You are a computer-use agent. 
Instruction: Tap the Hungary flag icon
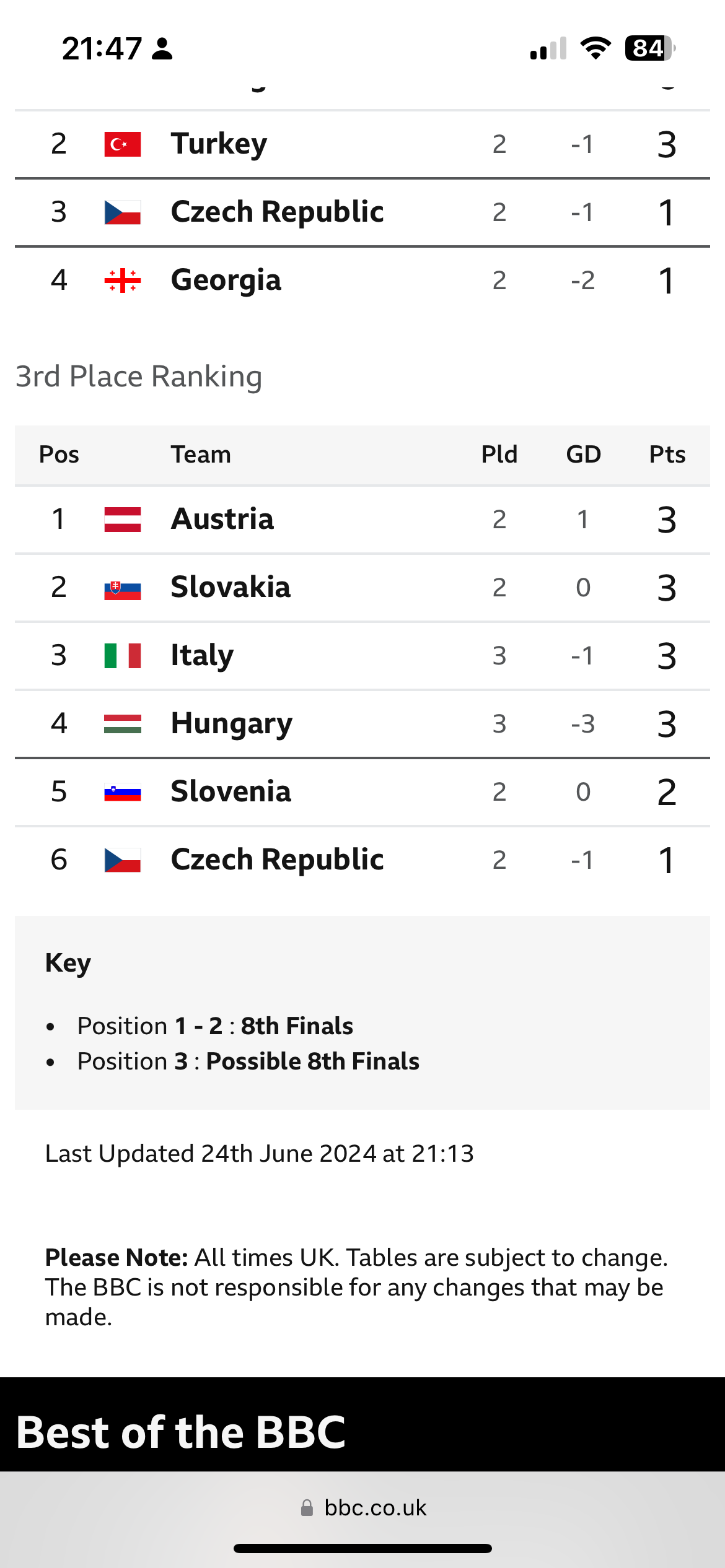pyautogui.click(x=123, y=723)
